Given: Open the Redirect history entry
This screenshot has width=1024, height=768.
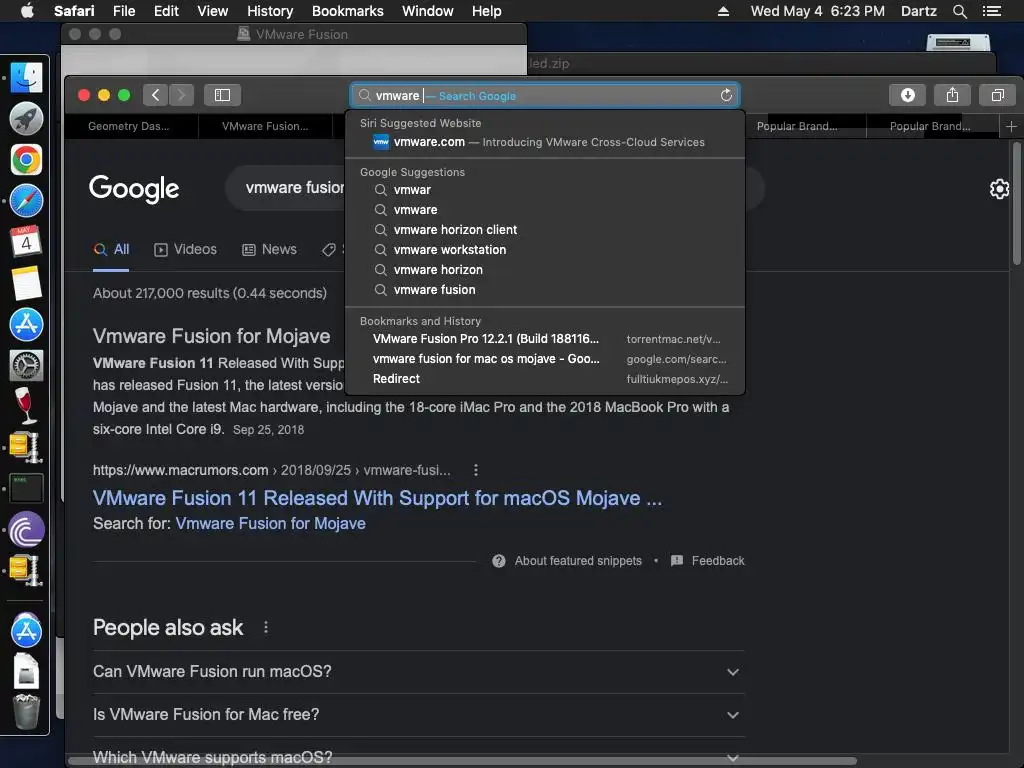Looking at the screenshot, I should (x=545, y=379).
